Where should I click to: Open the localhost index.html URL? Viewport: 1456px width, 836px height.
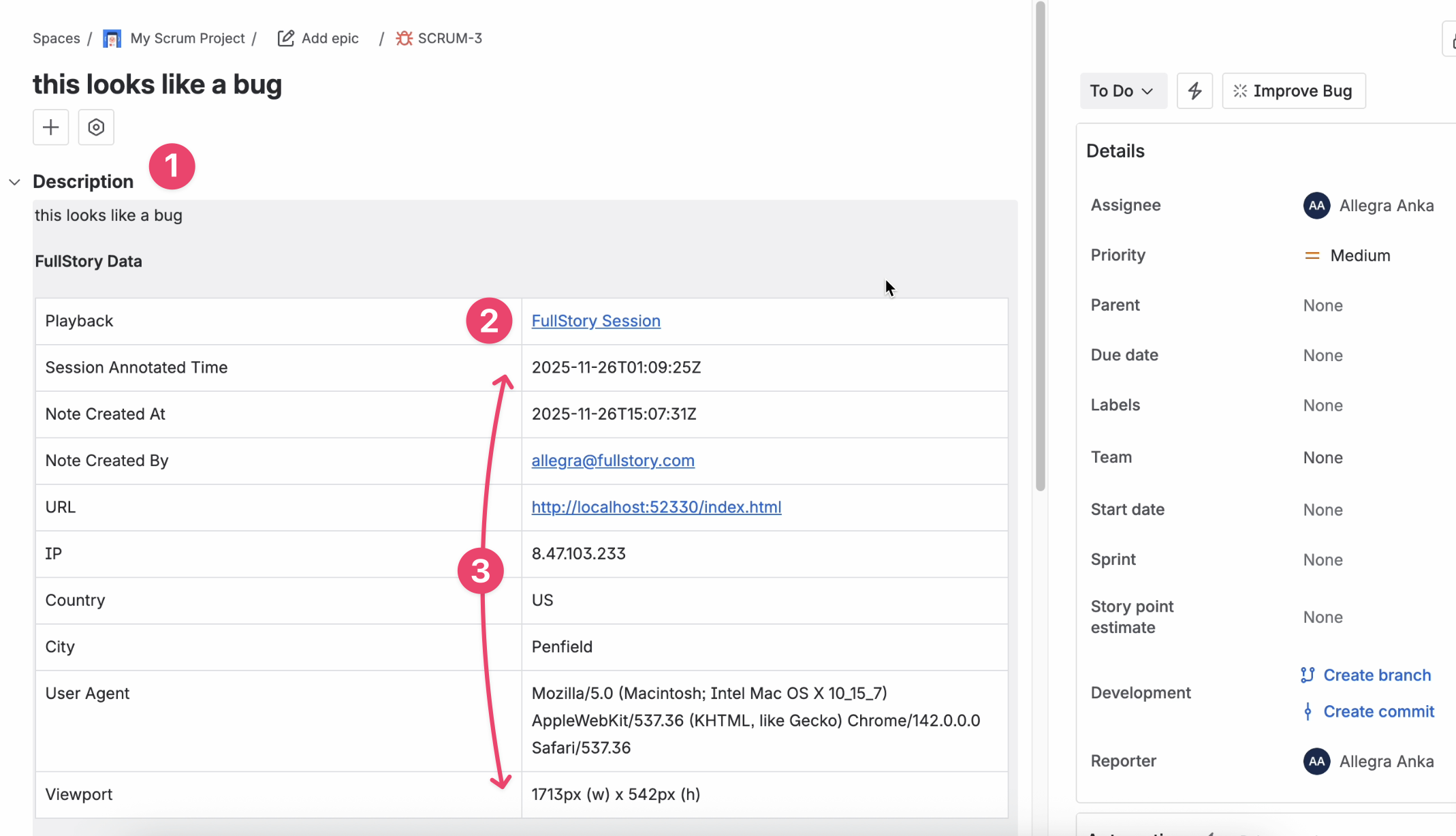click(x=656, y=507)
